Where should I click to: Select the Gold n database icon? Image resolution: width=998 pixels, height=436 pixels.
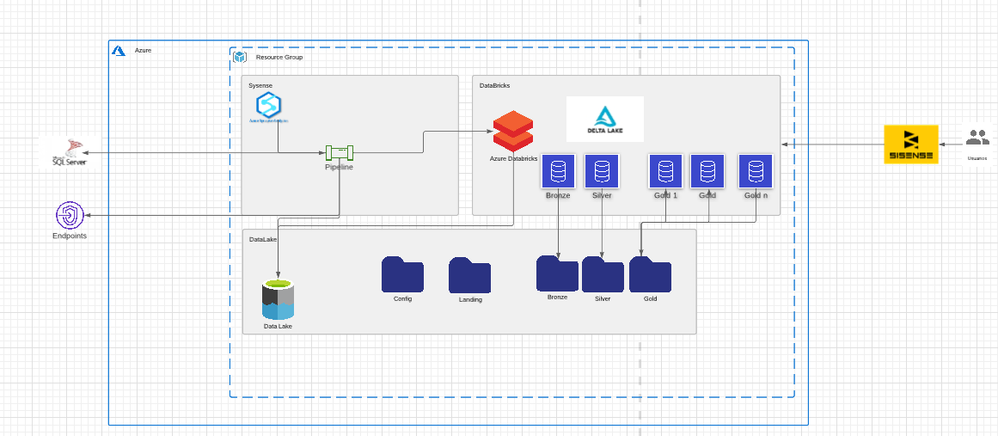[755, 171]
